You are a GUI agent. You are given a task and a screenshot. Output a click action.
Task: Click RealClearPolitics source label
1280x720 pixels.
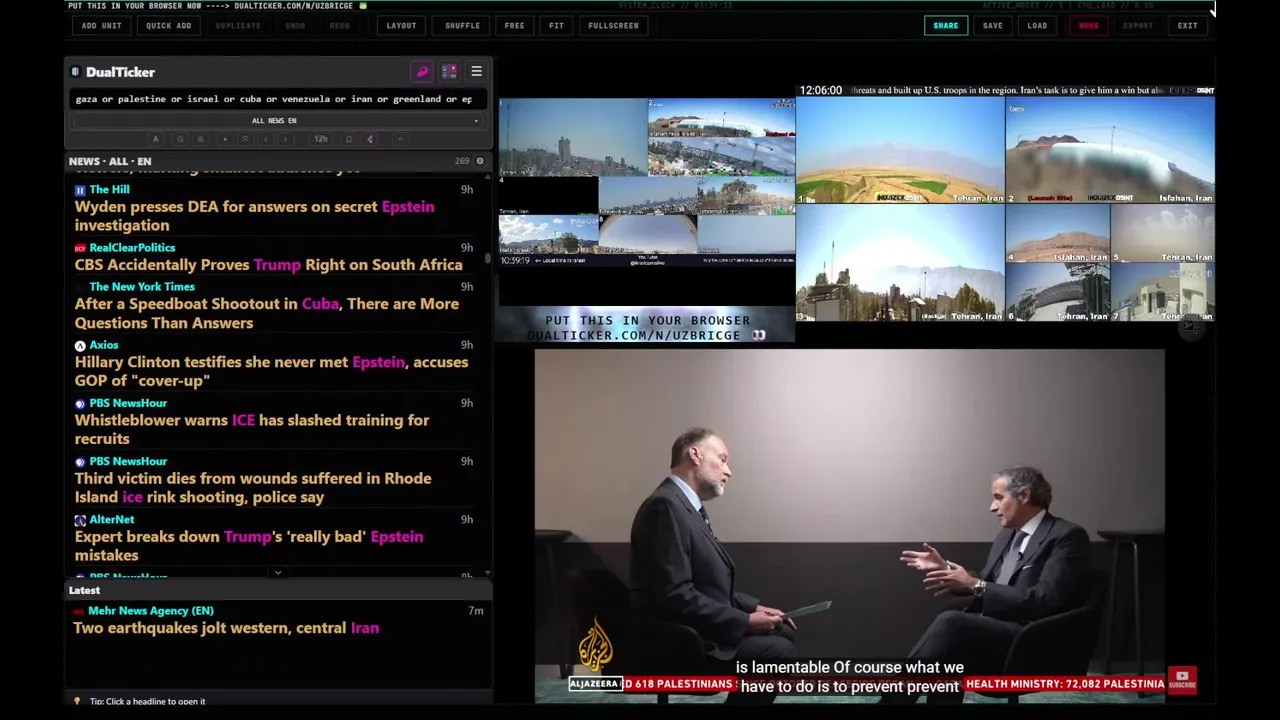(x=132, y=247)
